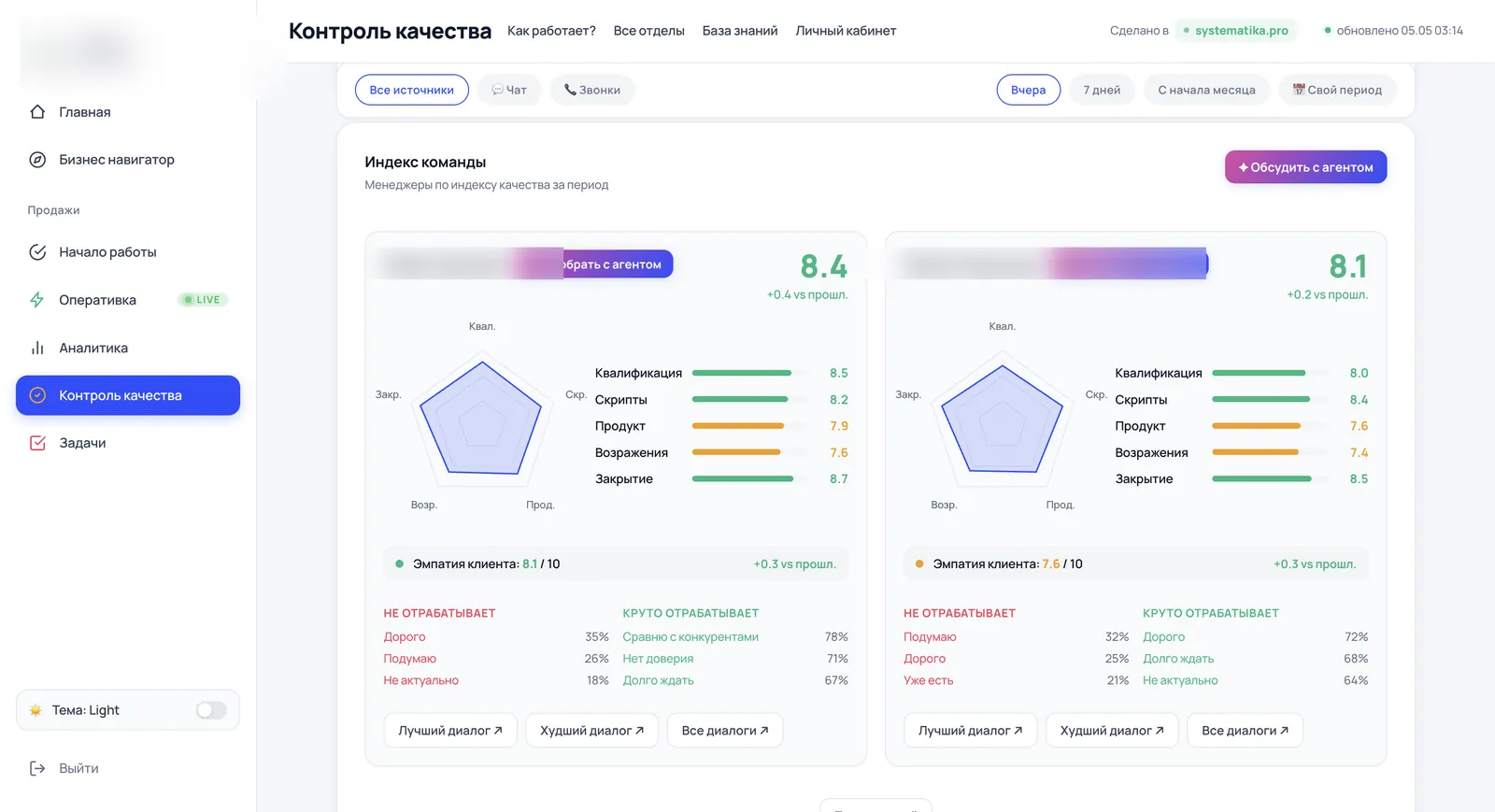
Task: Click Эмпатия клиента 7.6 / 10 row
Action: [1135, 564]
